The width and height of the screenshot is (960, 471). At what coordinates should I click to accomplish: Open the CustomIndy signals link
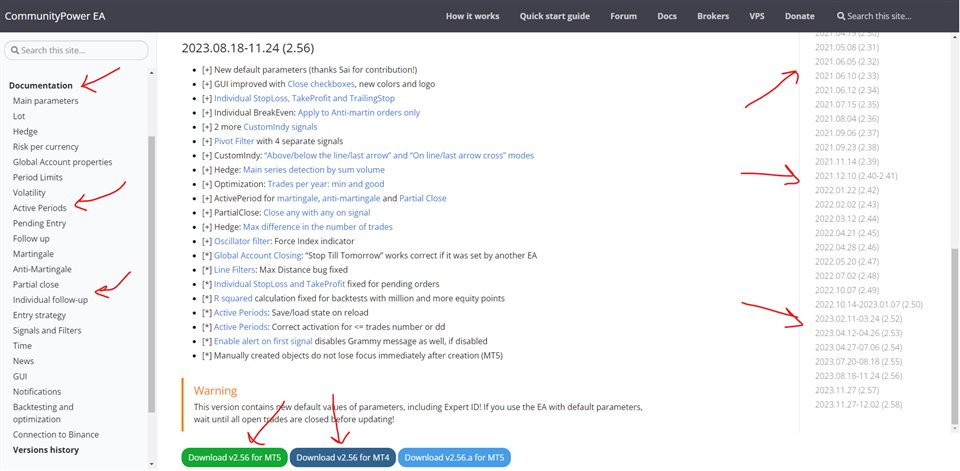[280, 127]
